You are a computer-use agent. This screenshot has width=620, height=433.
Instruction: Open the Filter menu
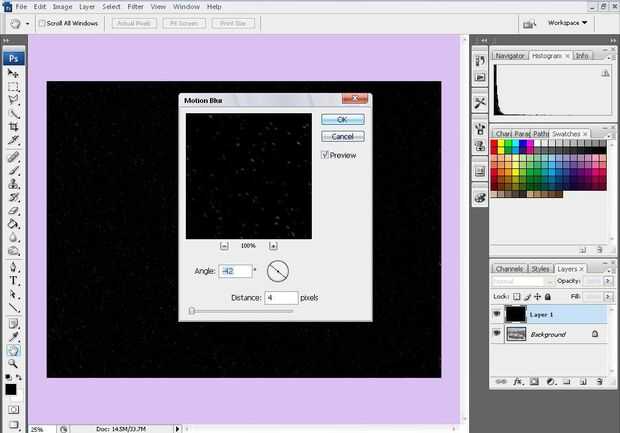135,7
